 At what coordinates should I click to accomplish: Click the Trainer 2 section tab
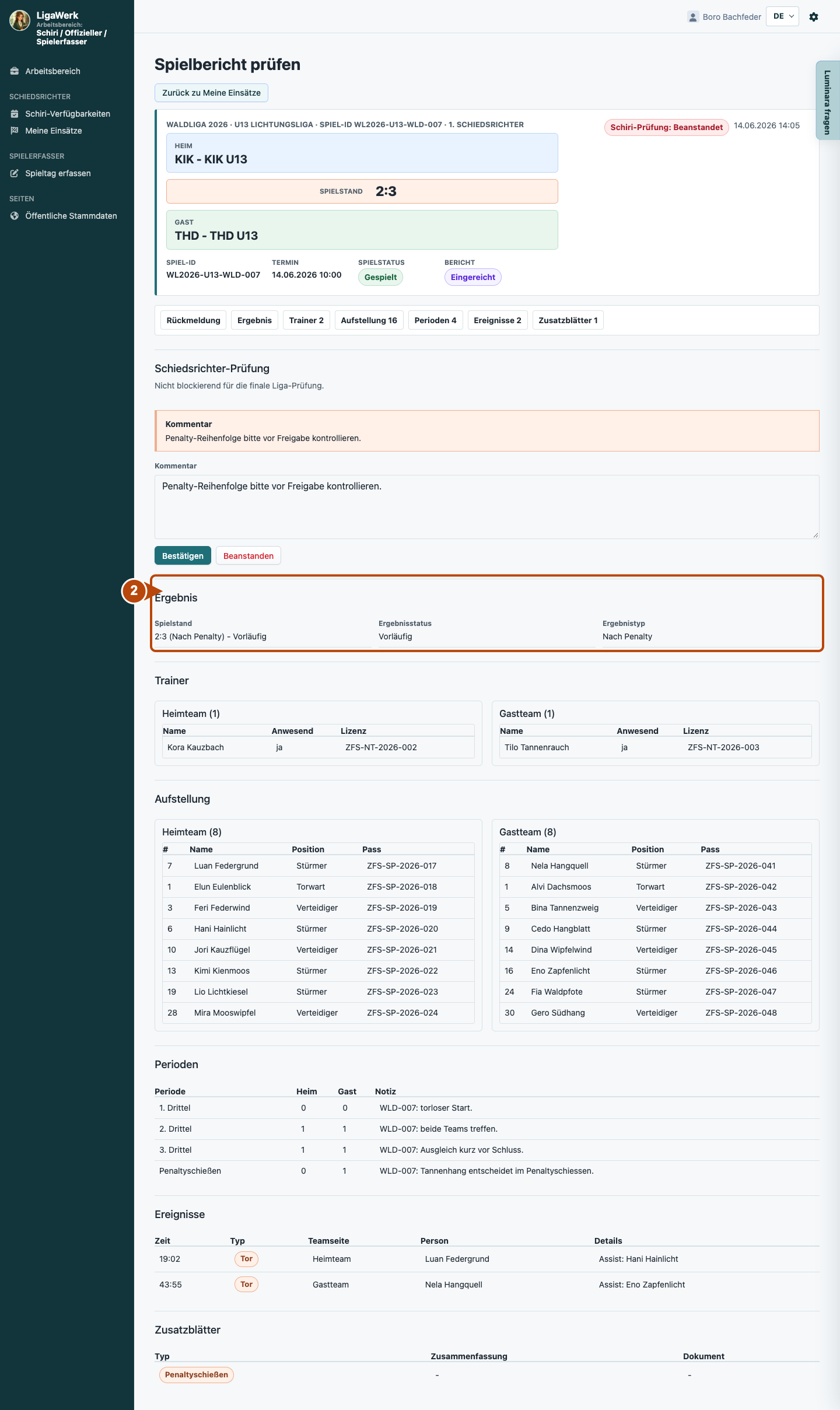[306, 320]
